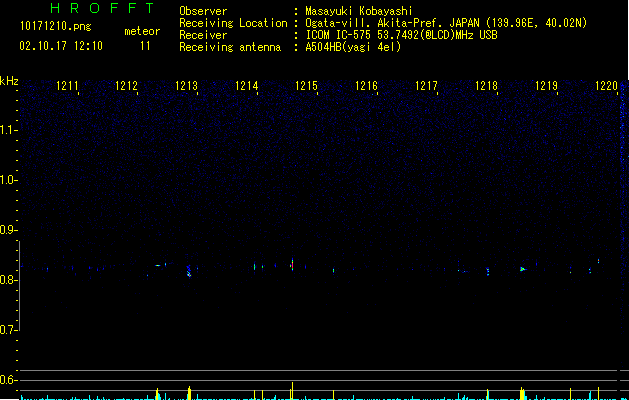Click the 1219 time marker

(x=547, y=86)
